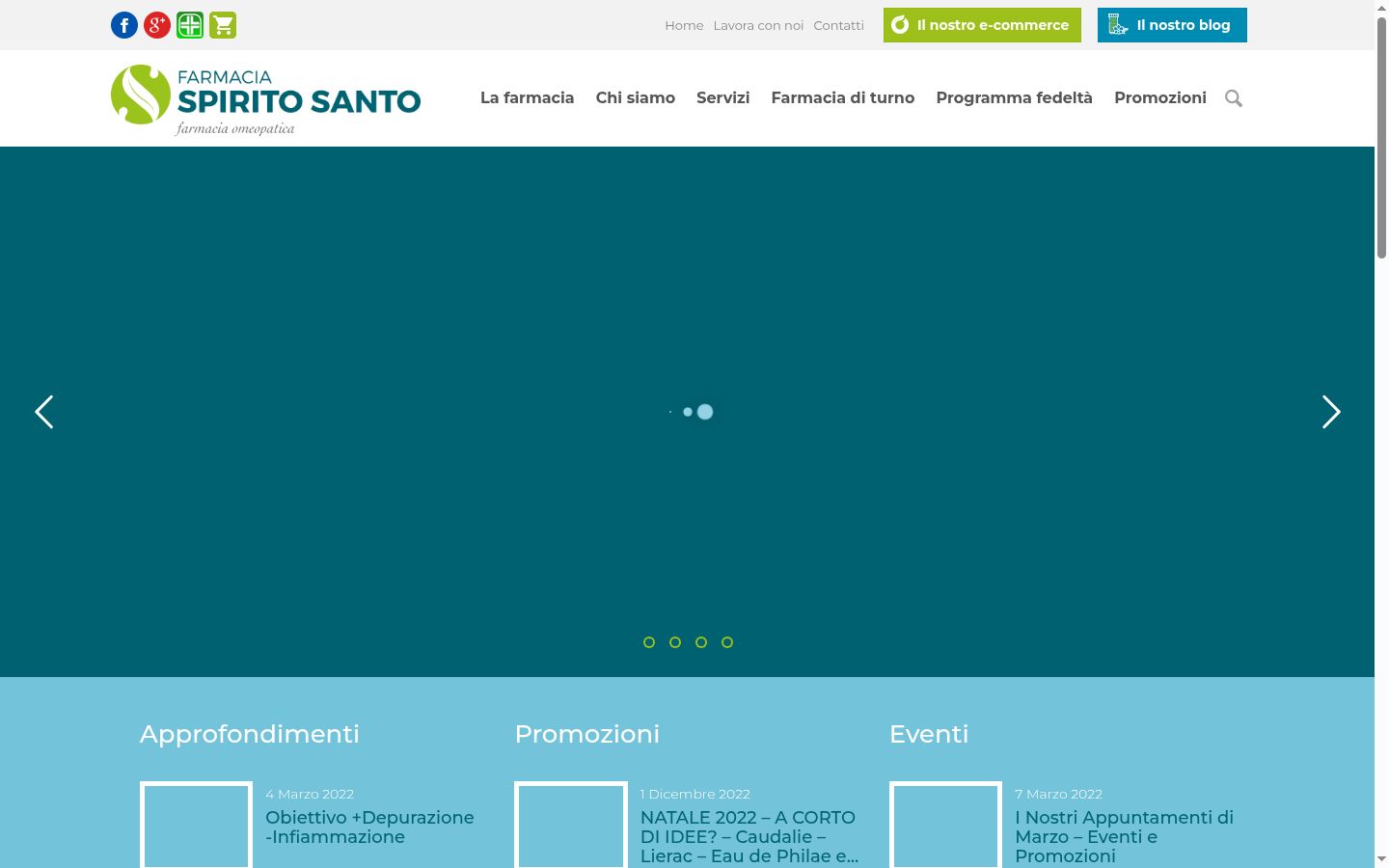The image size is (1389, 868).
Task: Open Chi siamo menu
Action: coord(636,98)
